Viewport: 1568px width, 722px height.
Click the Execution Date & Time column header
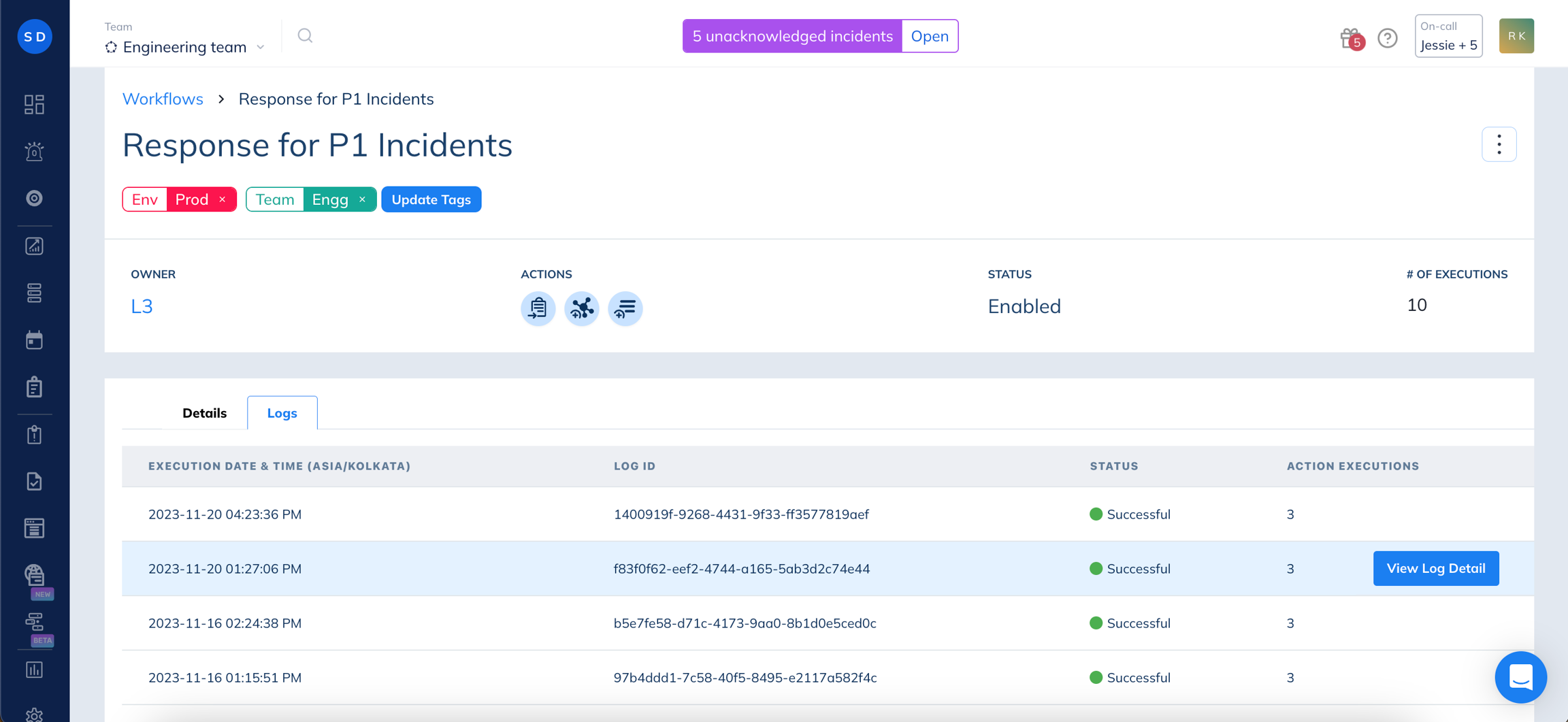279,466
